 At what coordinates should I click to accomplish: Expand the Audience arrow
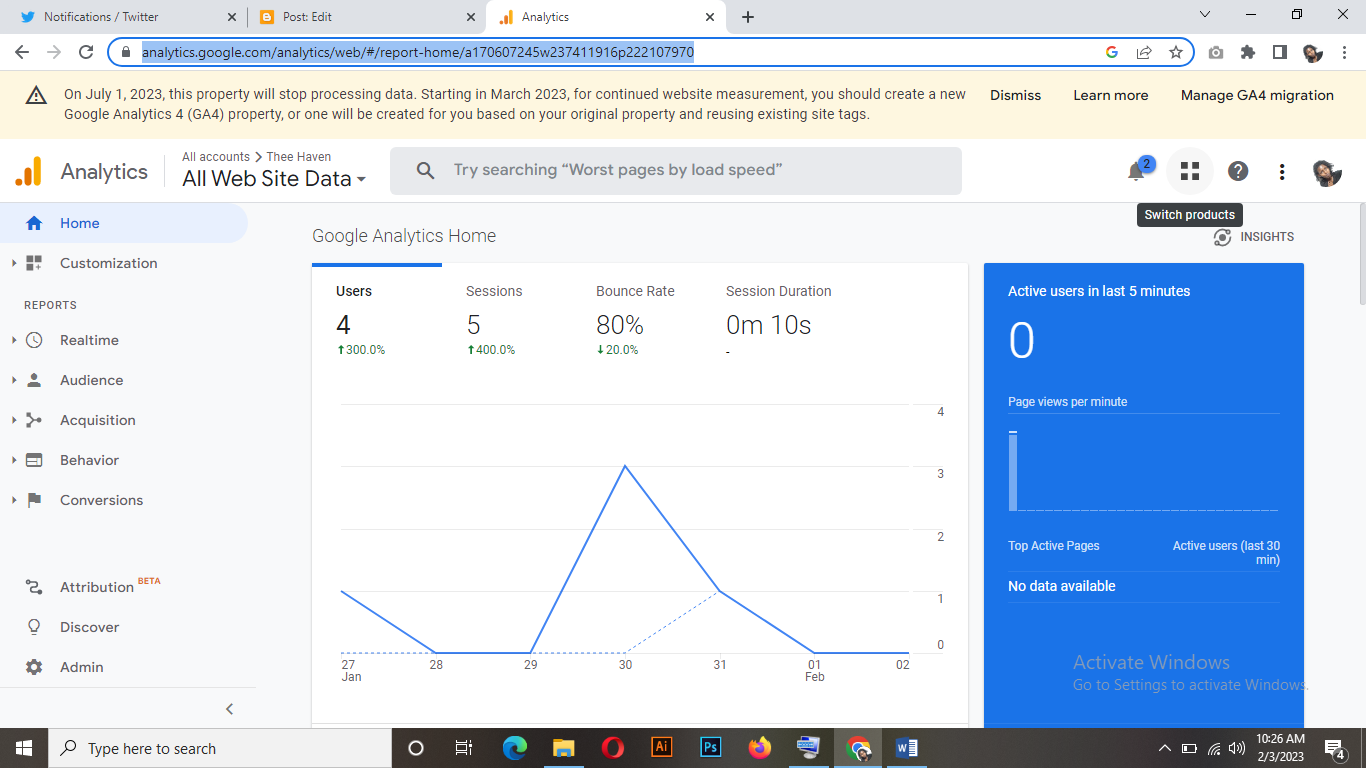tap(13, 380)
